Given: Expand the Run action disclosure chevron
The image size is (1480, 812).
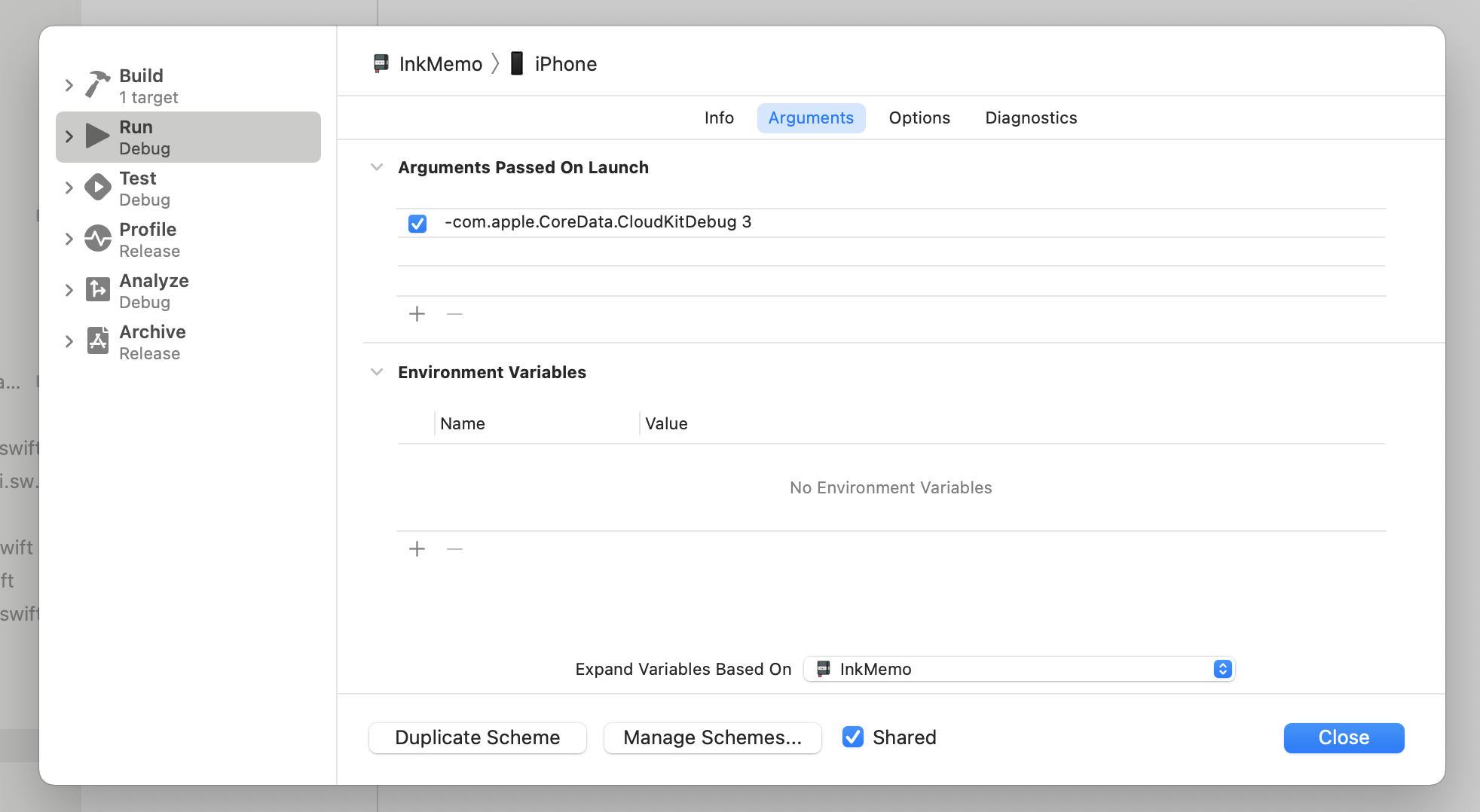Looking at the screenshot, I should click(69, 136).
